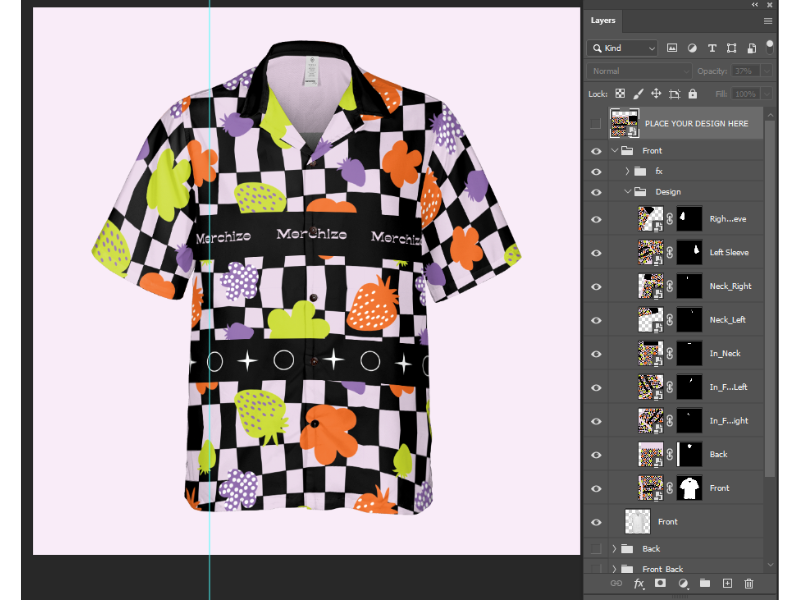Delete layer with trash icon
The image size is (800, 600).
coord(749,583)
